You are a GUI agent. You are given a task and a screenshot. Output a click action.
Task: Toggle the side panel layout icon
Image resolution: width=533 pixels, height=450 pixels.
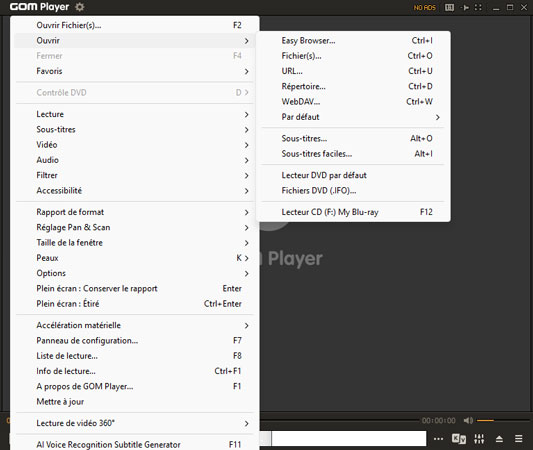pos(449,7)
